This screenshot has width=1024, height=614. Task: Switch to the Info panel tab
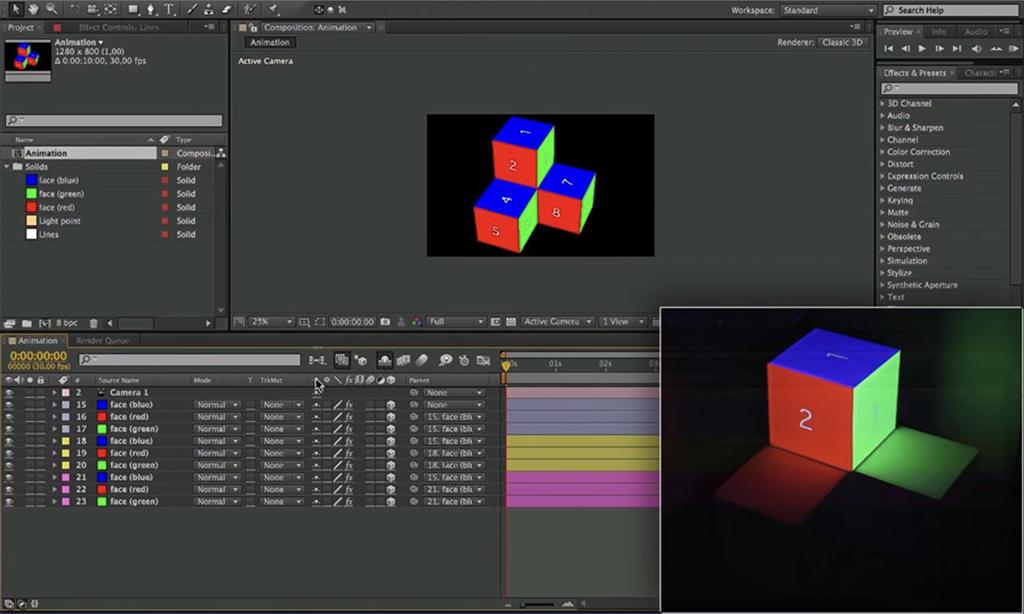point(938,32)
